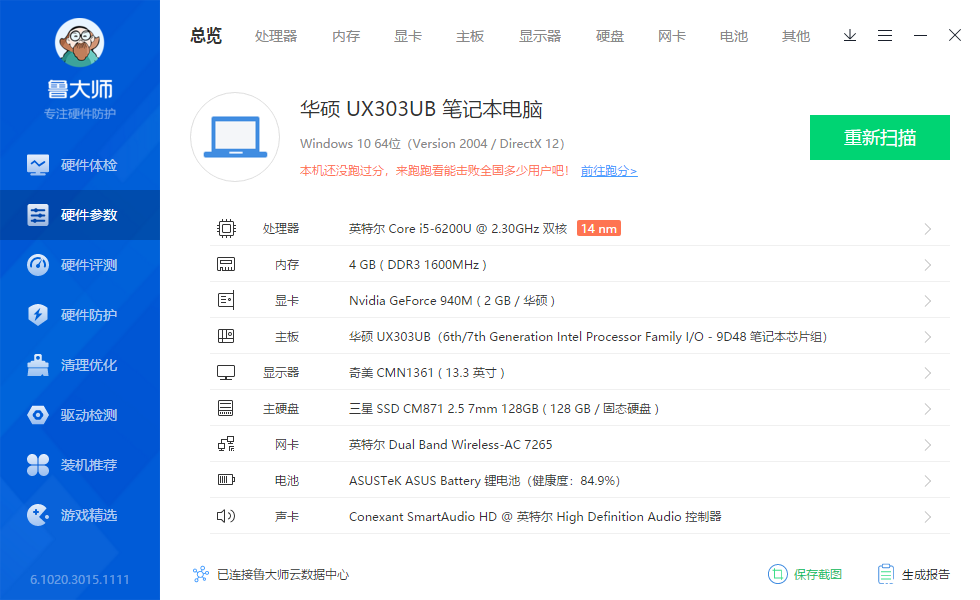This screenshot has width=980, height=600.
Task: Click the graphics card icon
Action: (226, 300)
